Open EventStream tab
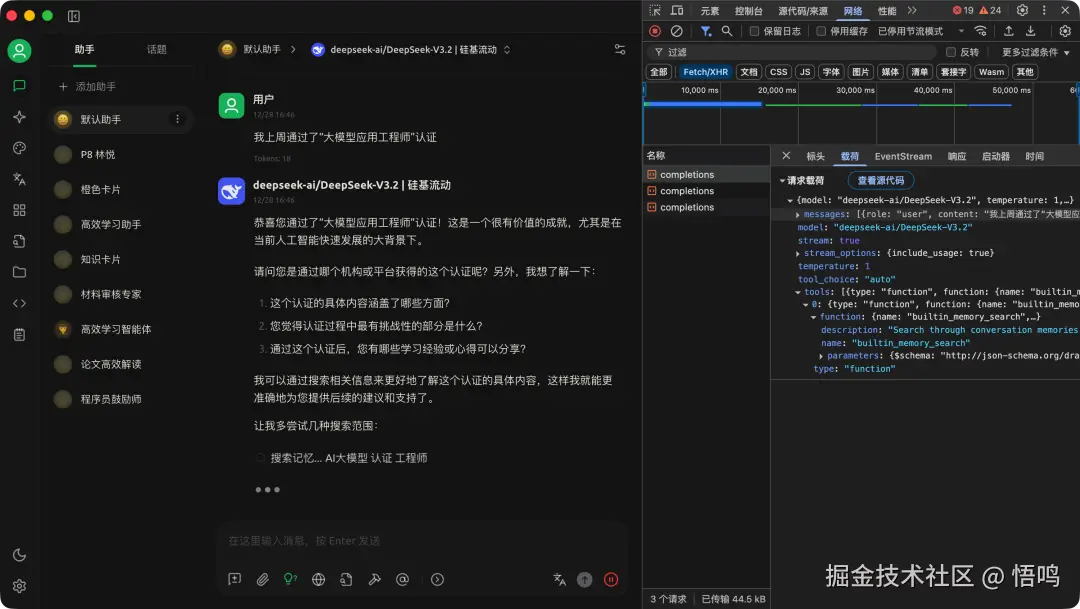The image size is (1080, 609). [x=903, y=156]
